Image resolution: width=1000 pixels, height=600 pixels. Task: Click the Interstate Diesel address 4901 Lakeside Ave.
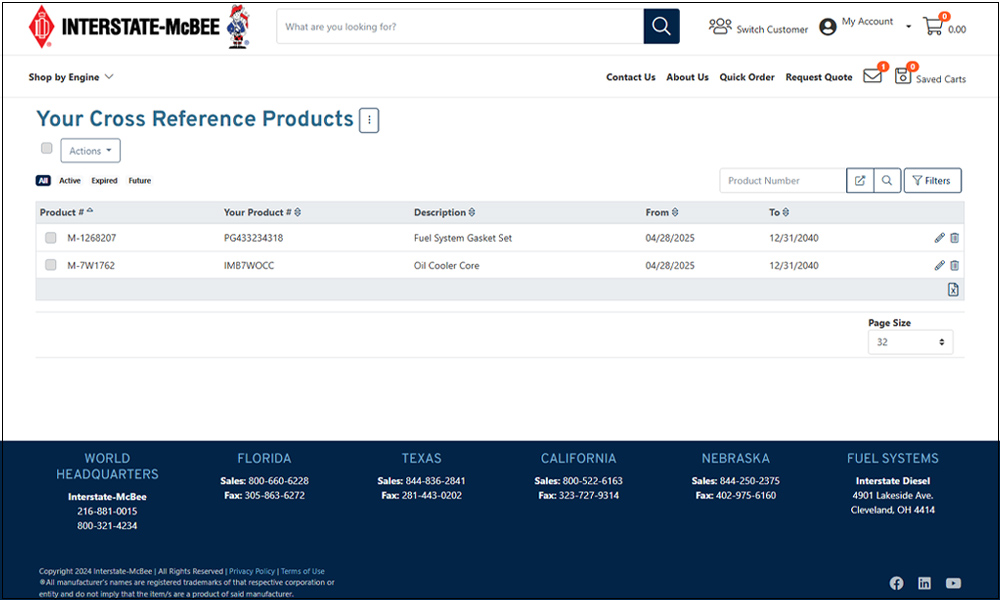click(x=893, y=495)
